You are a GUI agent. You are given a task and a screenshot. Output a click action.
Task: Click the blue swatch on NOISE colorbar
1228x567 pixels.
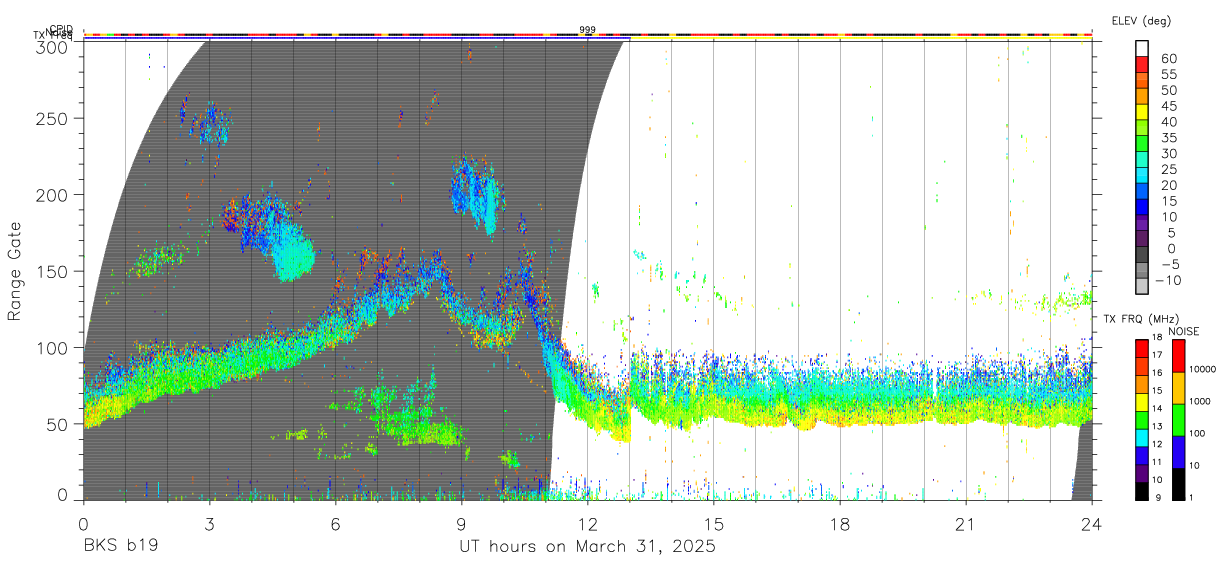coord(1177,451)
